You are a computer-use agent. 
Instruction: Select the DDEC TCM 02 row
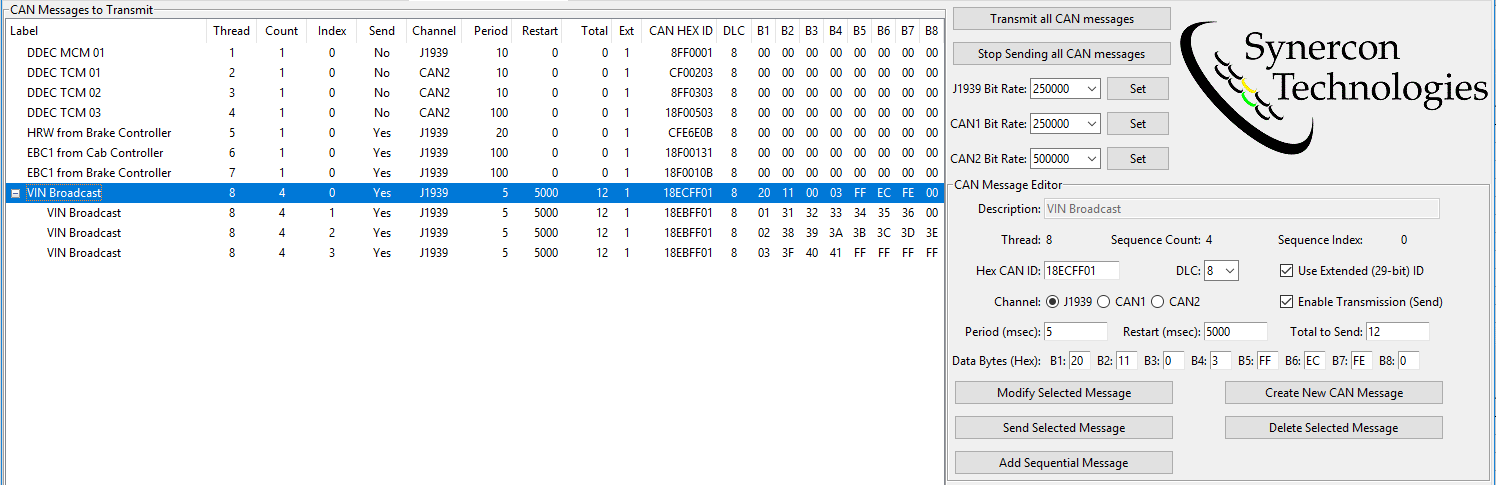click(474, 93)
